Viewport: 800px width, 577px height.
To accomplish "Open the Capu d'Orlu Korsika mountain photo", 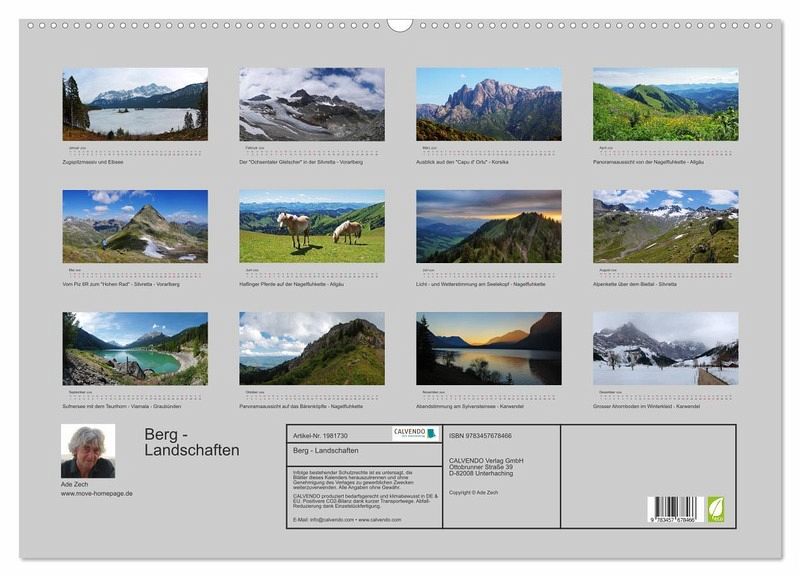I will click(x=489, y=104).
